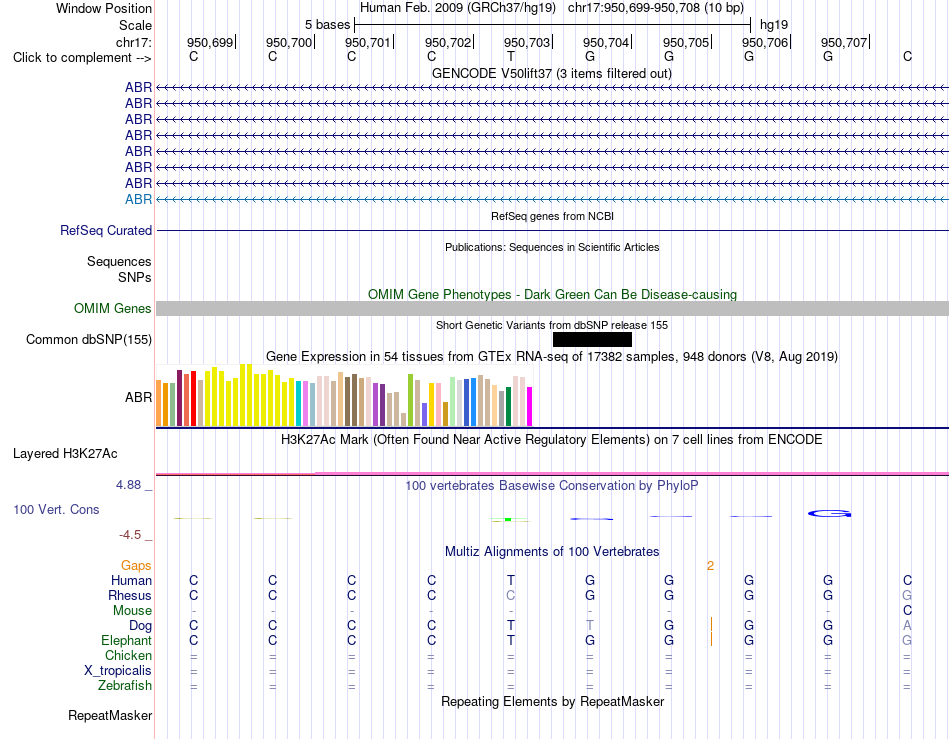Viewport: 950px width, 739px height.
Task: Click the gray OMIM Genes bar
Action: click(x=552, y=308)
